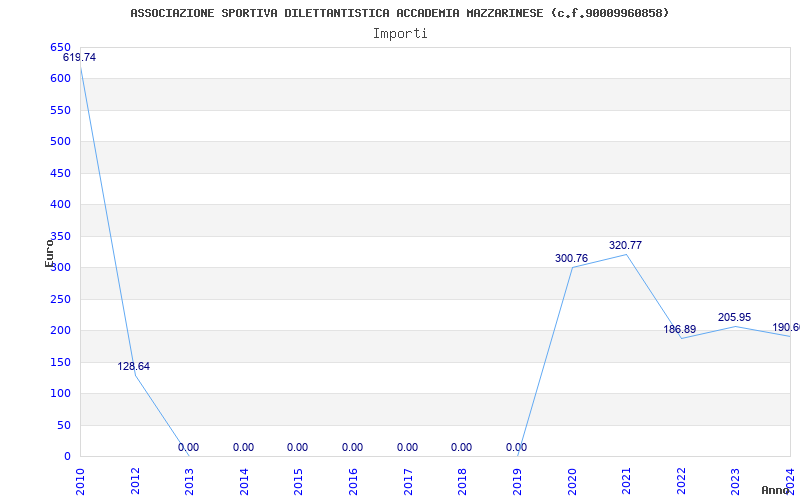Click the 650 y-axis tick value
Screen dimensions: 800x500
point(60,47)
